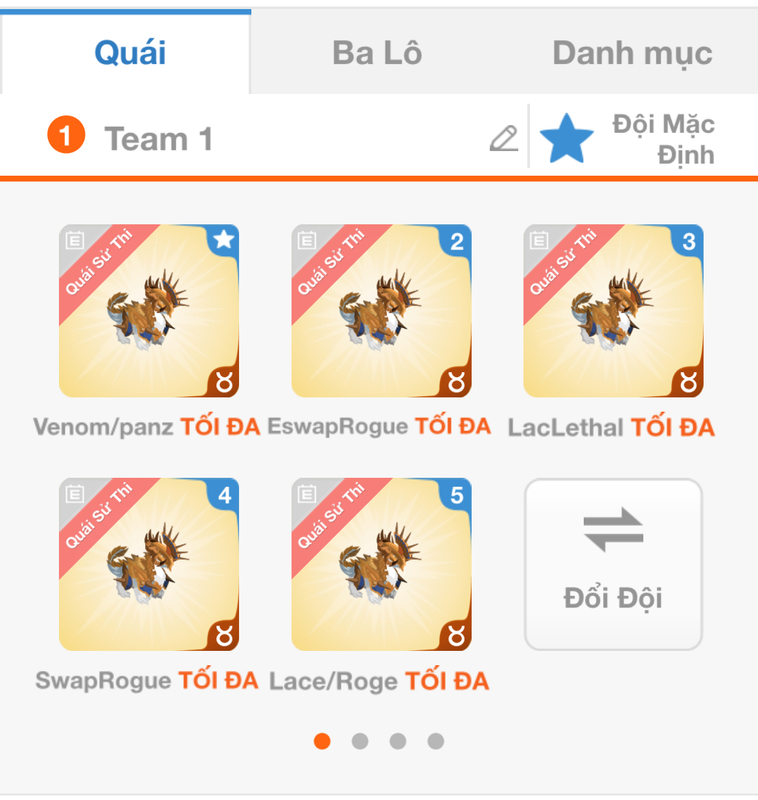The width and height of the screenshot is (758, 800).
Task: Open the notes icon on Venom/panz card
Action: [x=75, y=240]
